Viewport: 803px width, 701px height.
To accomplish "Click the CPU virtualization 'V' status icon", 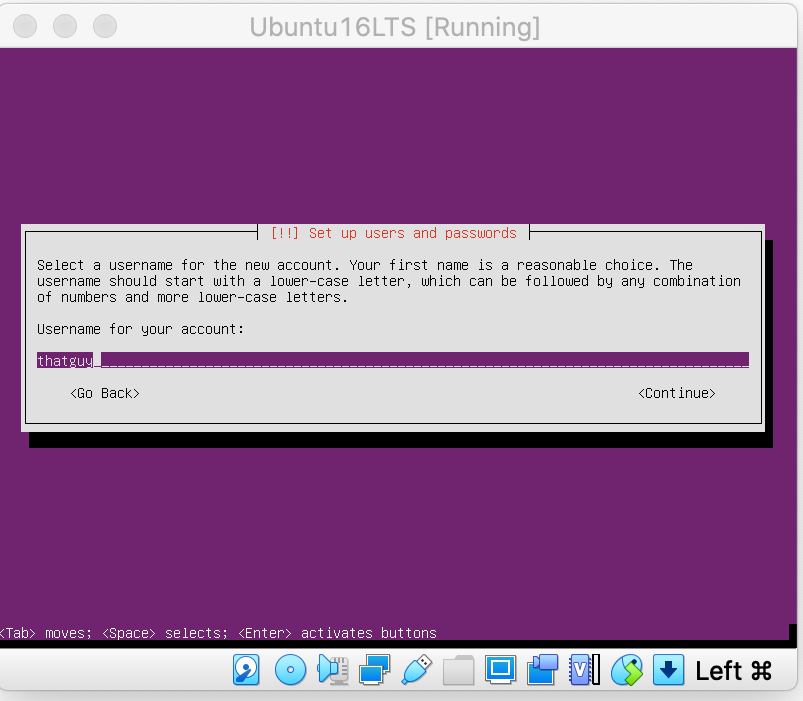I will point(584,669).
